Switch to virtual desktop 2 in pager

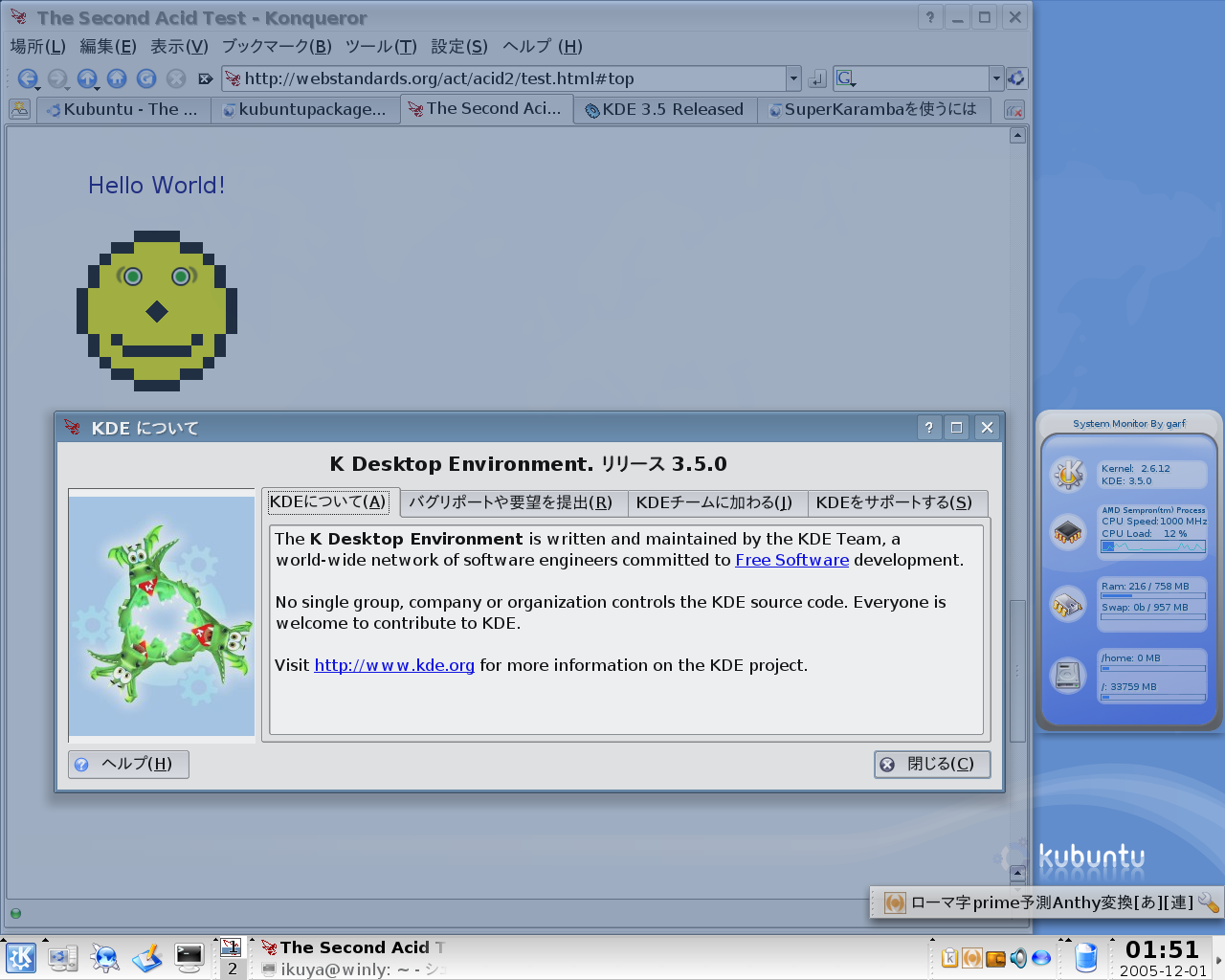[x=232, y=969]
